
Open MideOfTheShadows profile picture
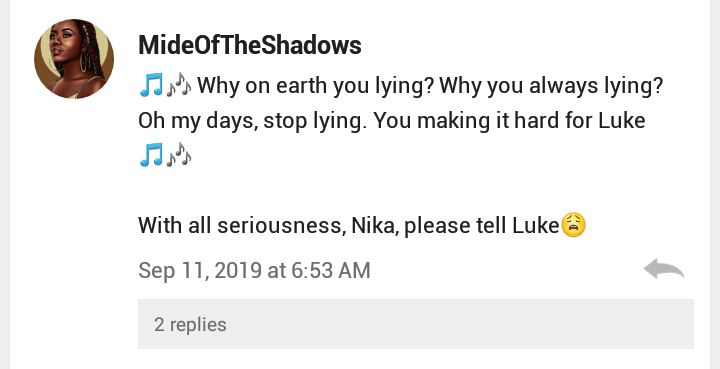pos(74,59)
